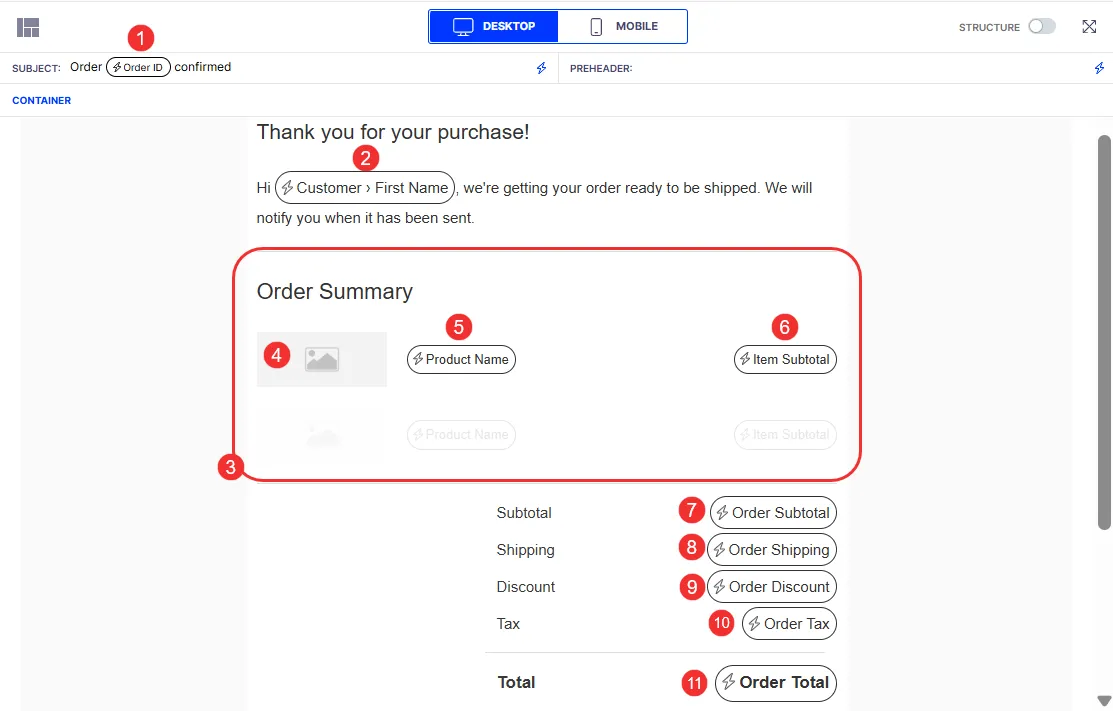Select the Order Tax tag
Image resolution: width=1113 pixels, height=711 pixels.
tap(789, 624)
